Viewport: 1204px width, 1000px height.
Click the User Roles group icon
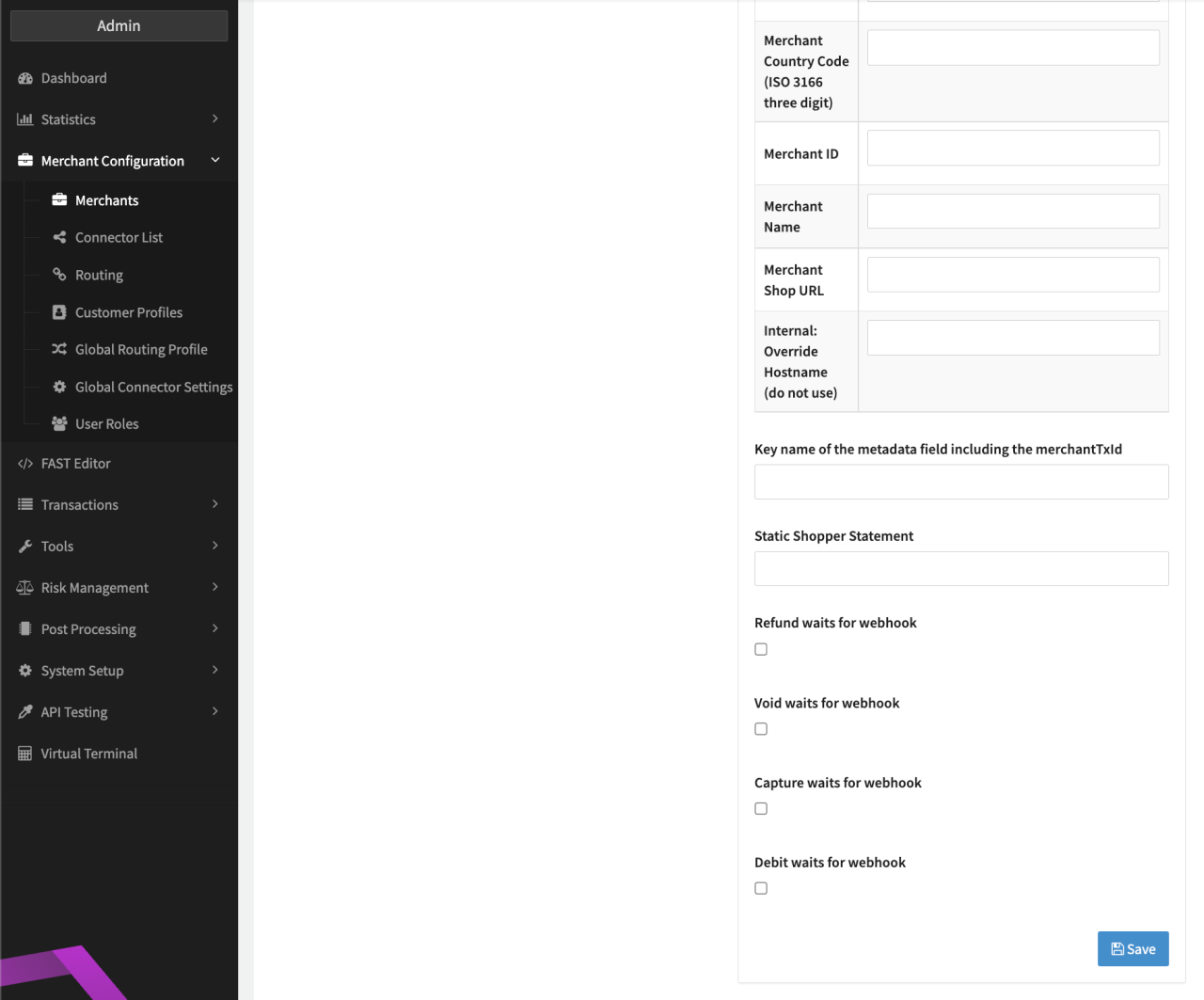click(x=59, y=424)
